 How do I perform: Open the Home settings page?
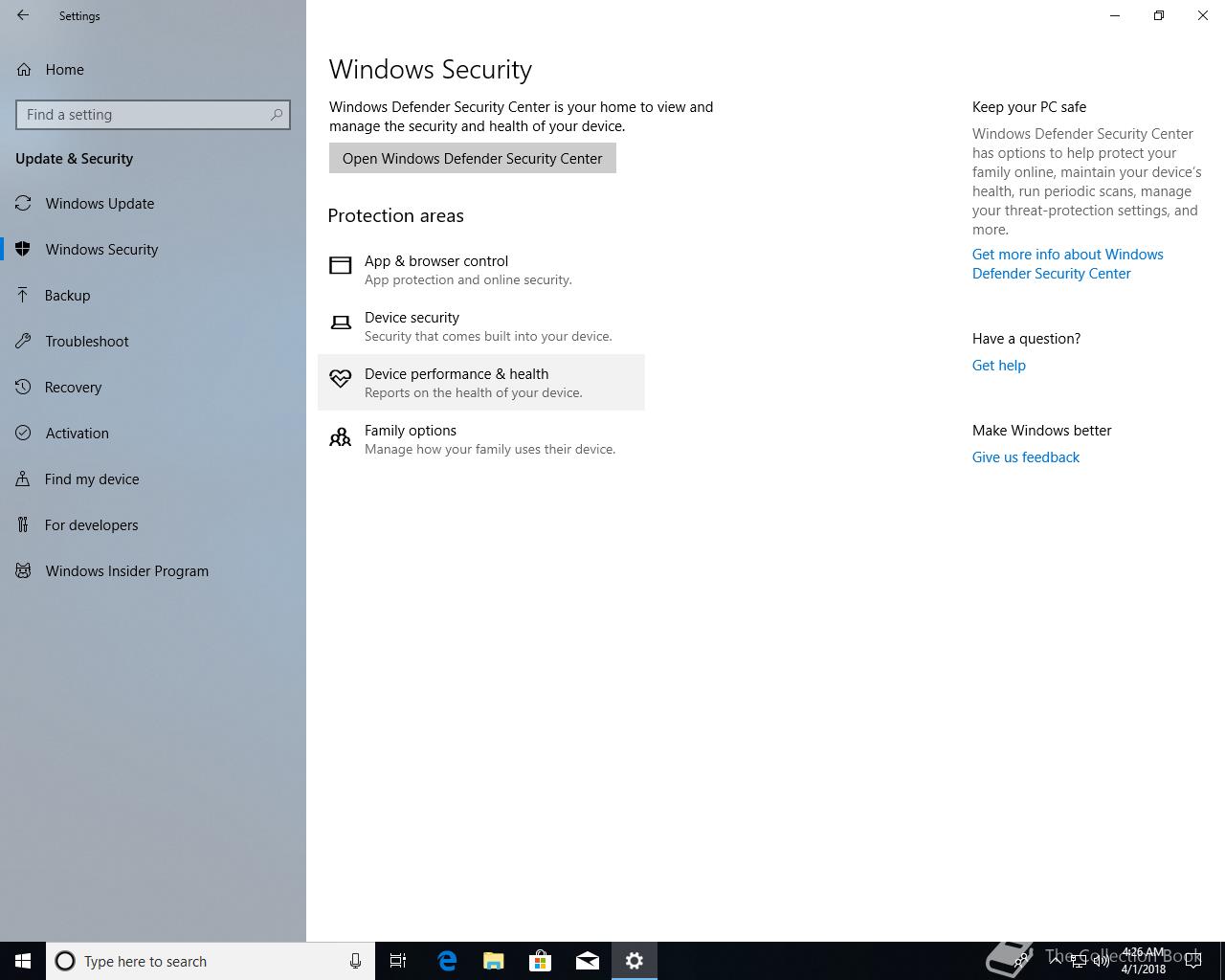click(153, 69)
